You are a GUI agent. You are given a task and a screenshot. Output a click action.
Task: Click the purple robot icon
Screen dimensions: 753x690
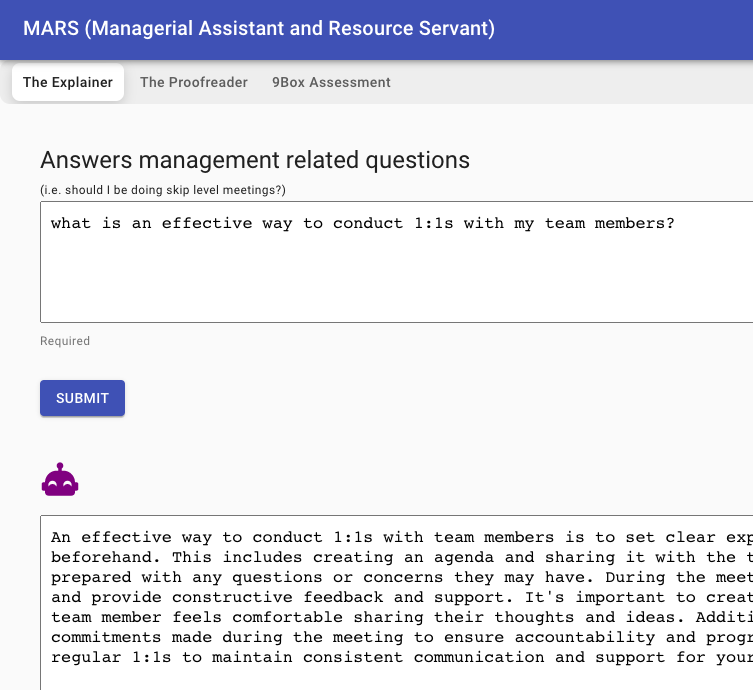click(x=60, y=481)
